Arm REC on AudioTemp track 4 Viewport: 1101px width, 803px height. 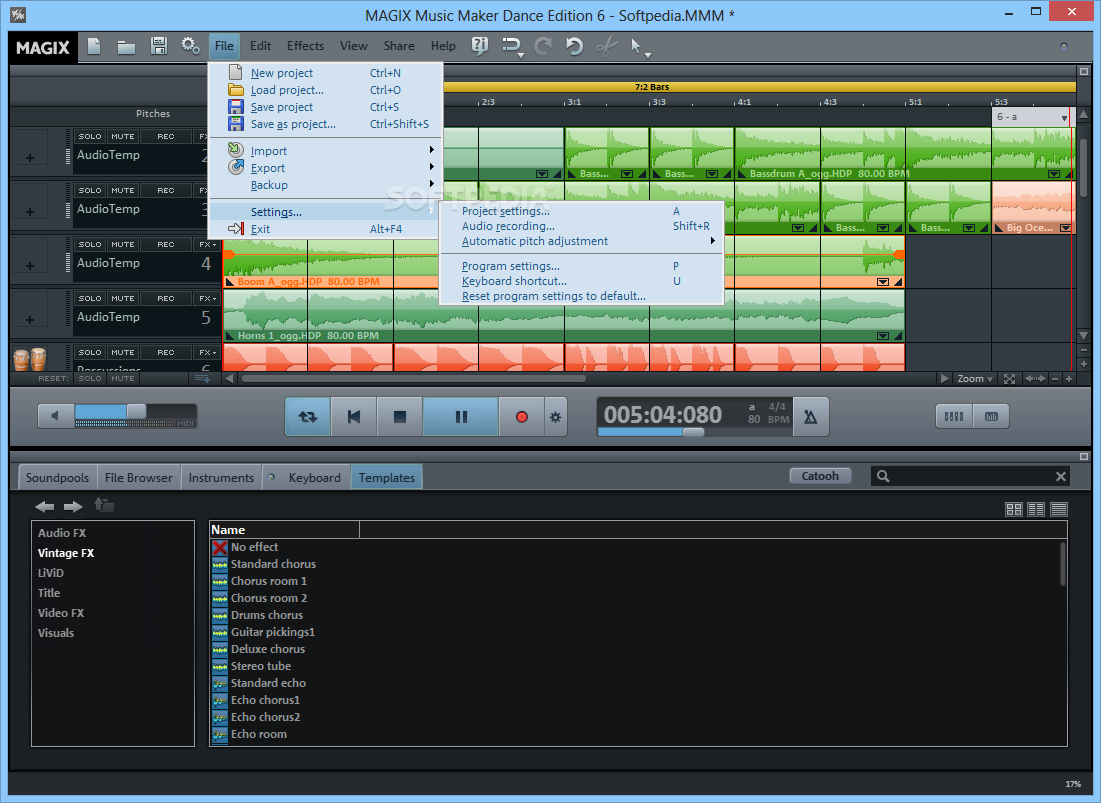click(x=166, y=244)
